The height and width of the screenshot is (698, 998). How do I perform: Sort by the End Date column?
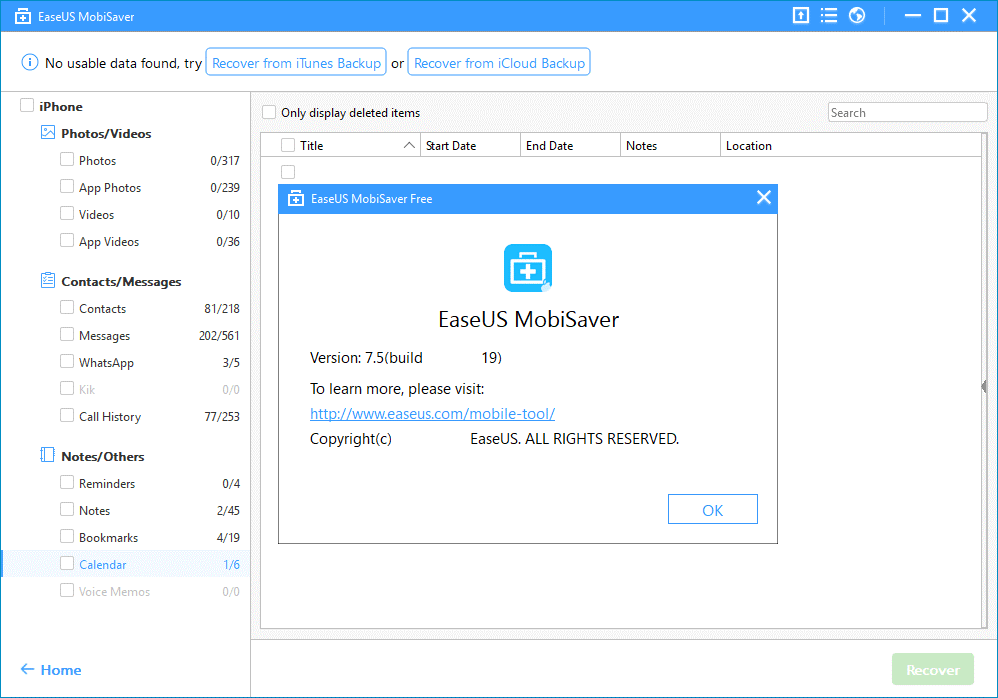tap(570, 145)
